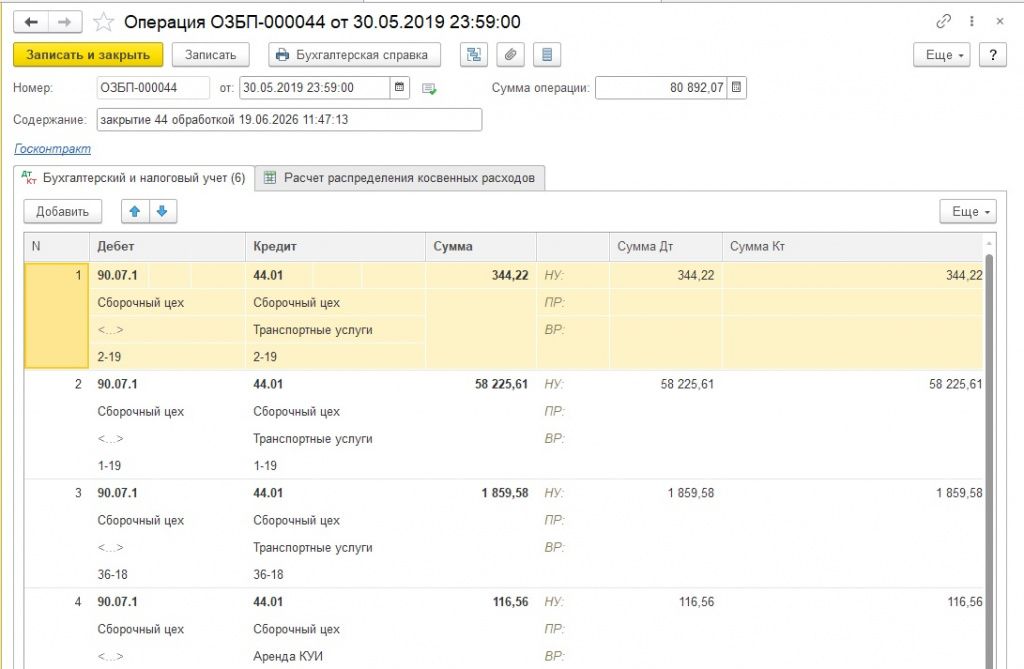Open the date picker calendar icon
Image resolution: width=1024 pixels, height=669 pixels.
click(x=400, y=87)
